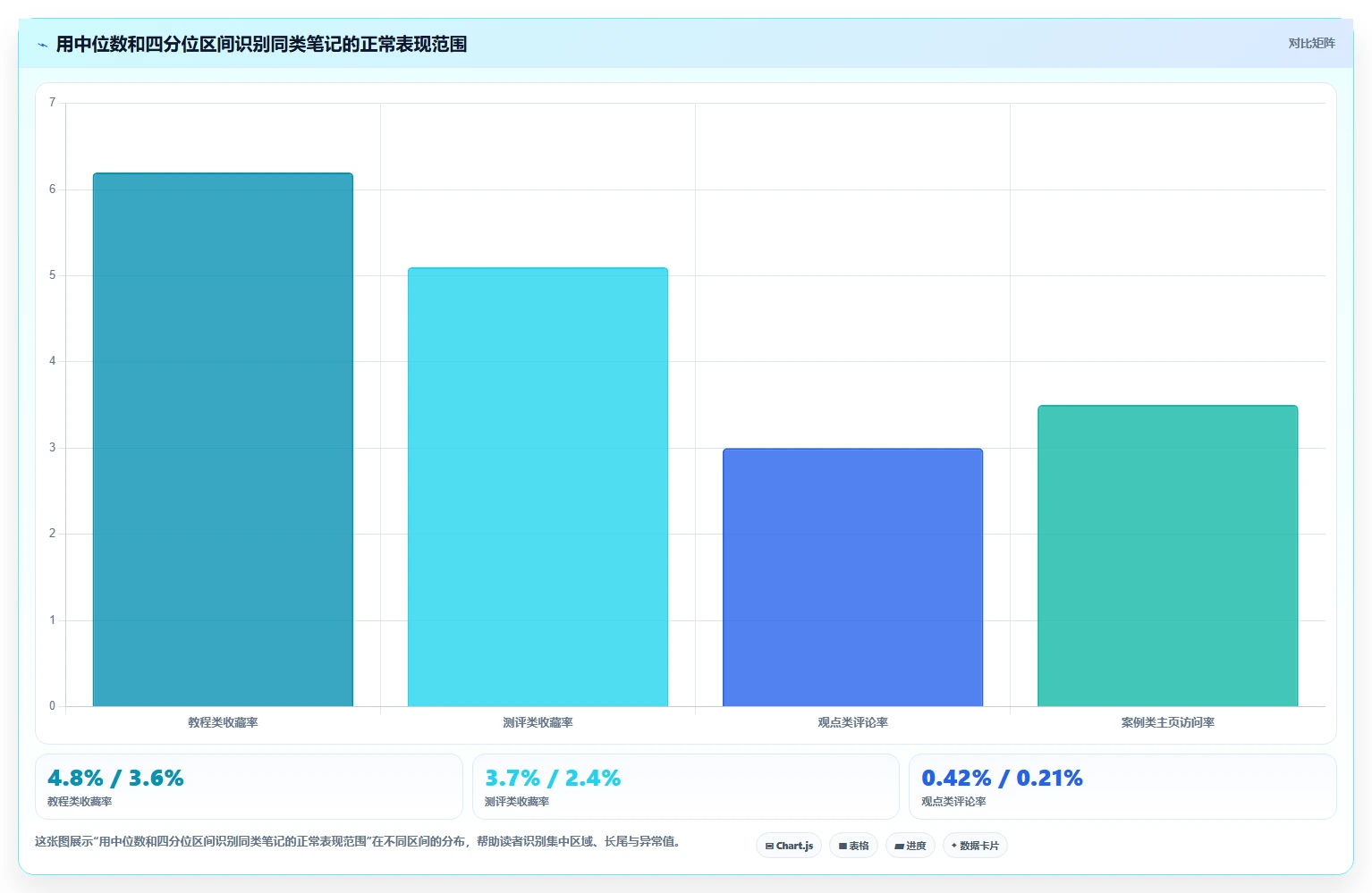Select the 测评类收藏率 bar
Image resolution: width=1372 pixels, height=893 pixels.
point(538,487)
